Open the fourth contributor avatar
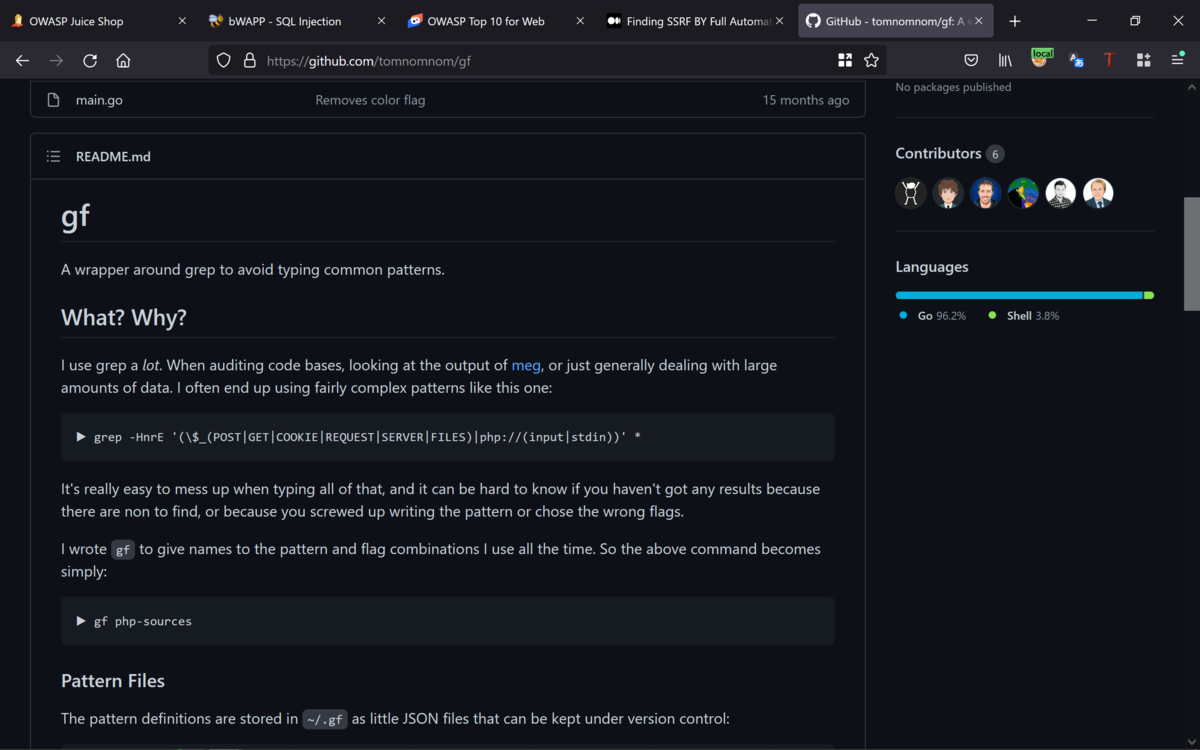This screenshot has width=1200, height=750. pos(1023,193)
